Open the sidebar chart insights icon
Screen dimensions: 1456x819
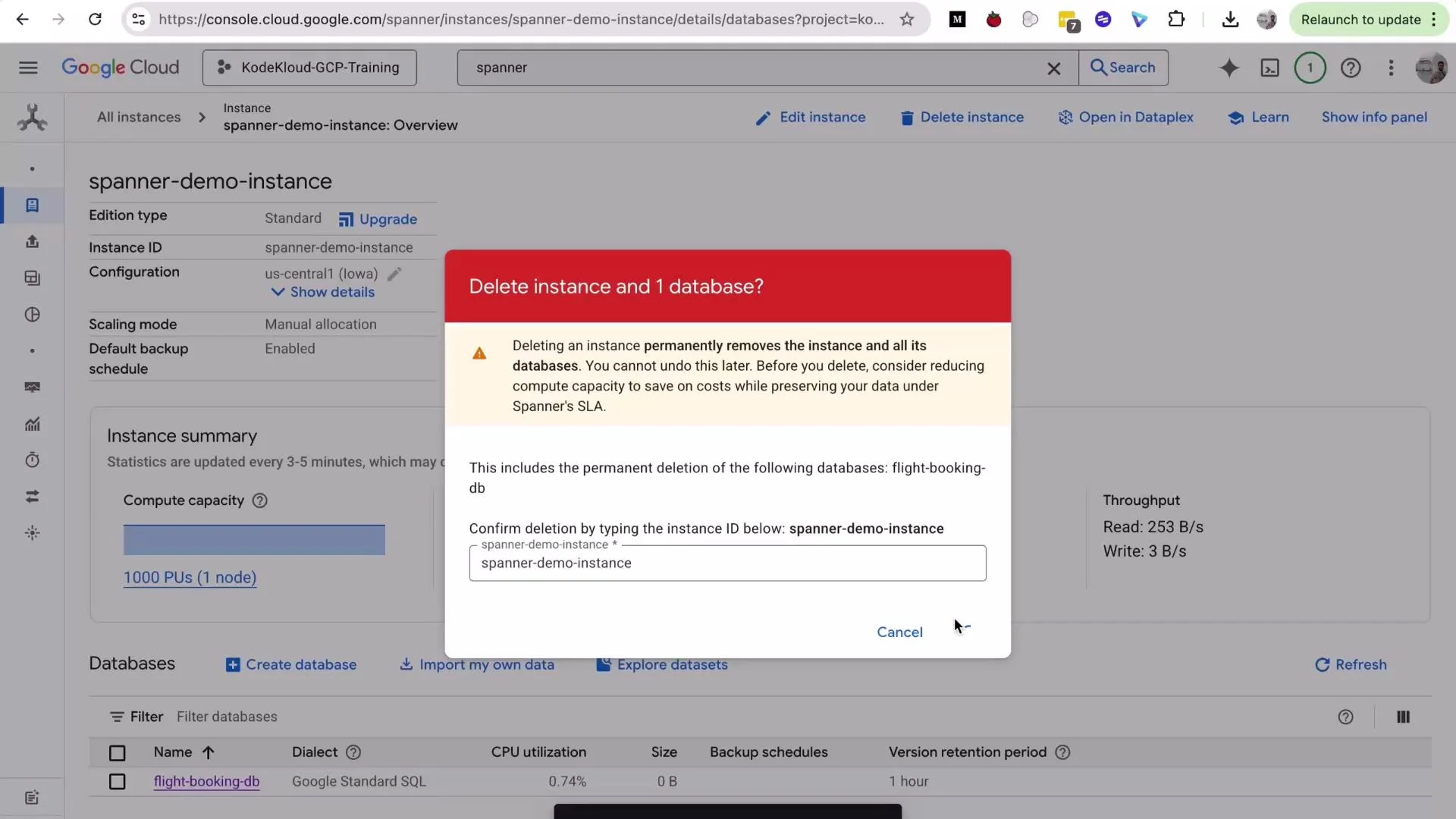(32, 424)
